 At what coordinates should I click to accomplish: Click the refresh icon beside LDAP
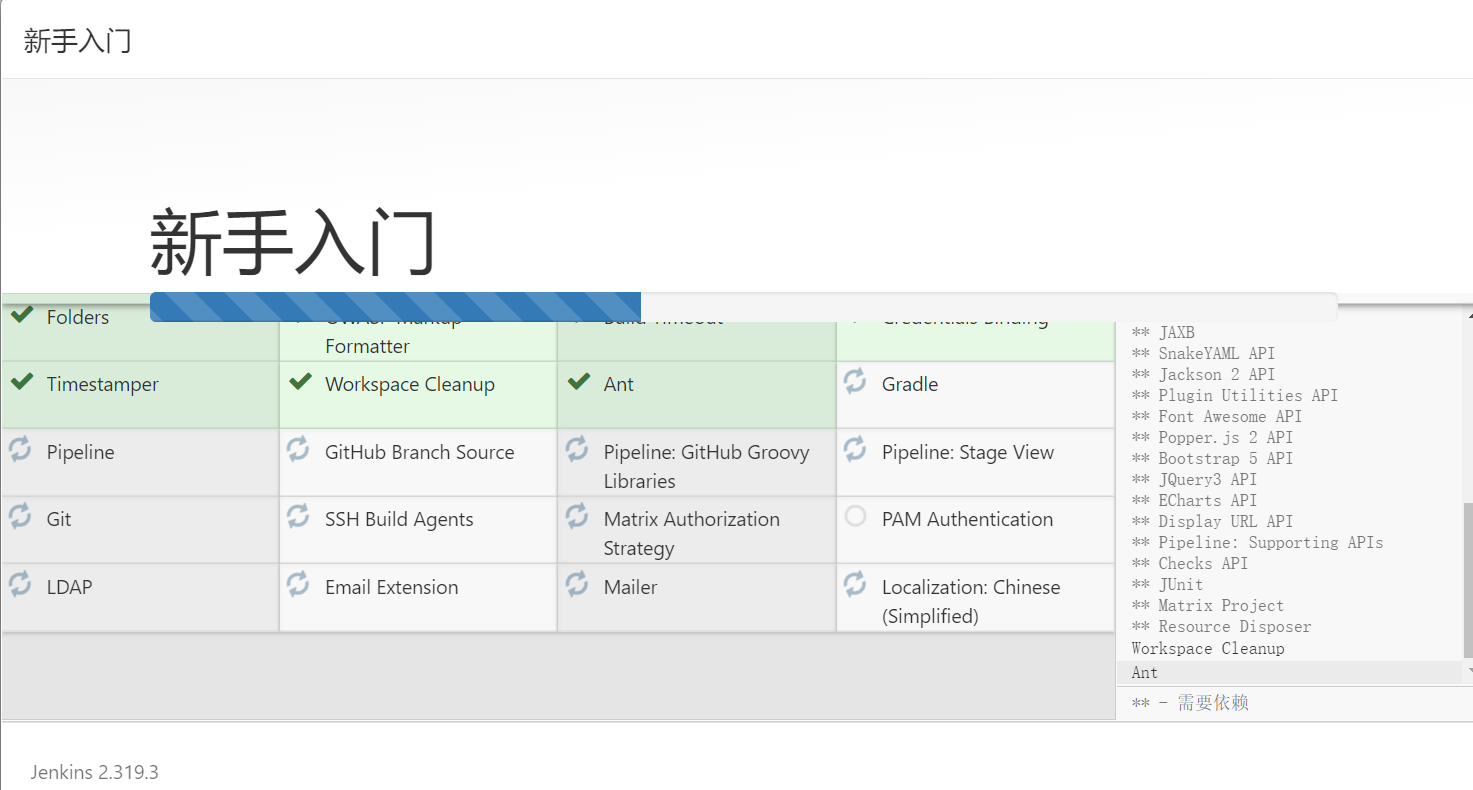[x=20, y=584]
